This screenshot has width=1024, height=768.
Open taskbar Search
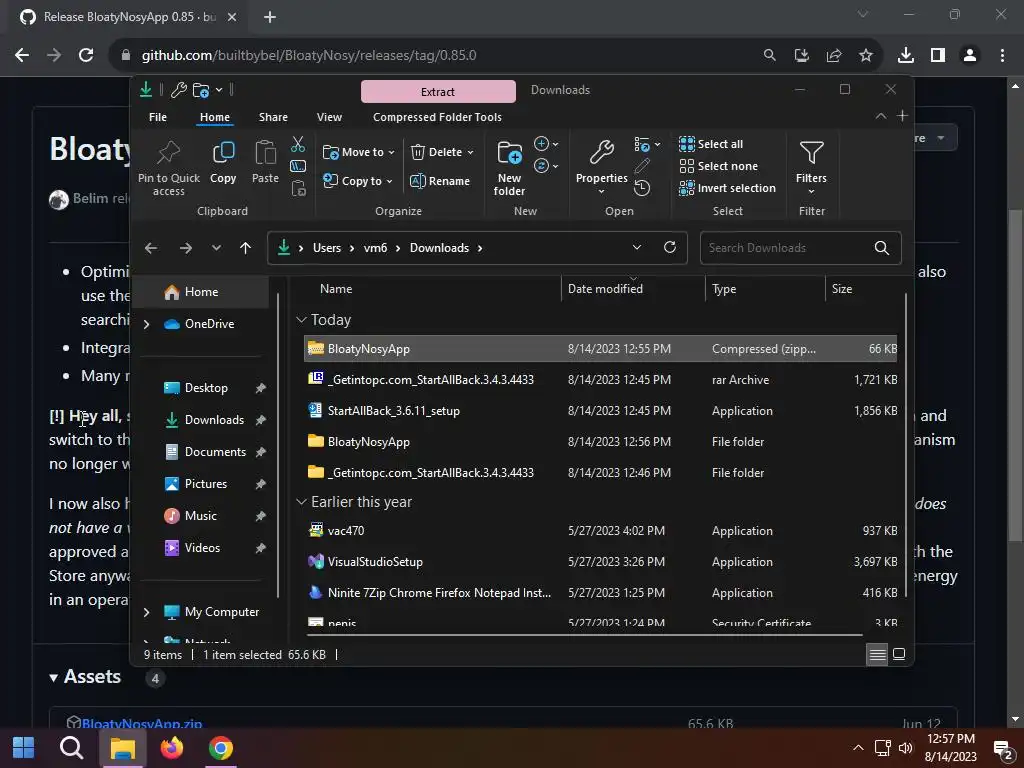[x=71, y=748]
